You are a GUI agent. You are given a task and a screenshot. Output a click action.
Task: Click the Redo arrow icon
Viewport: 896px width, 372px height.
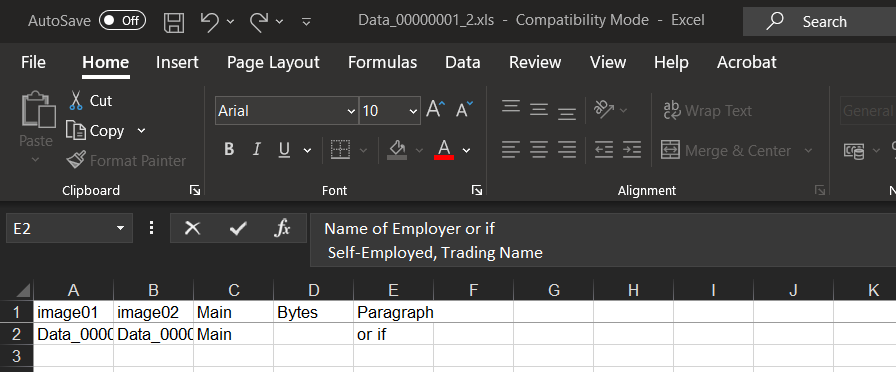click(x=259, y=21)
